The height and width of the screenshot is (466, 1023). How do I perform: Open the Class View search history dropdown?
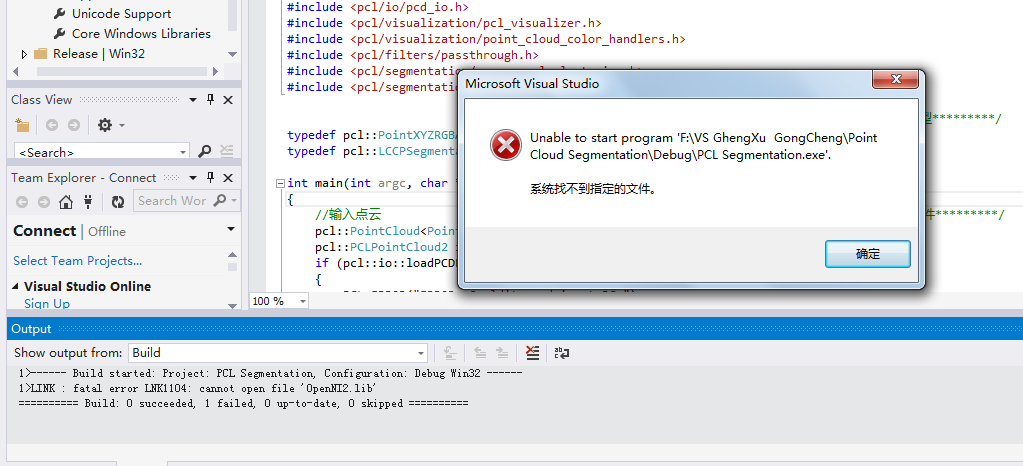click(183, 152)
